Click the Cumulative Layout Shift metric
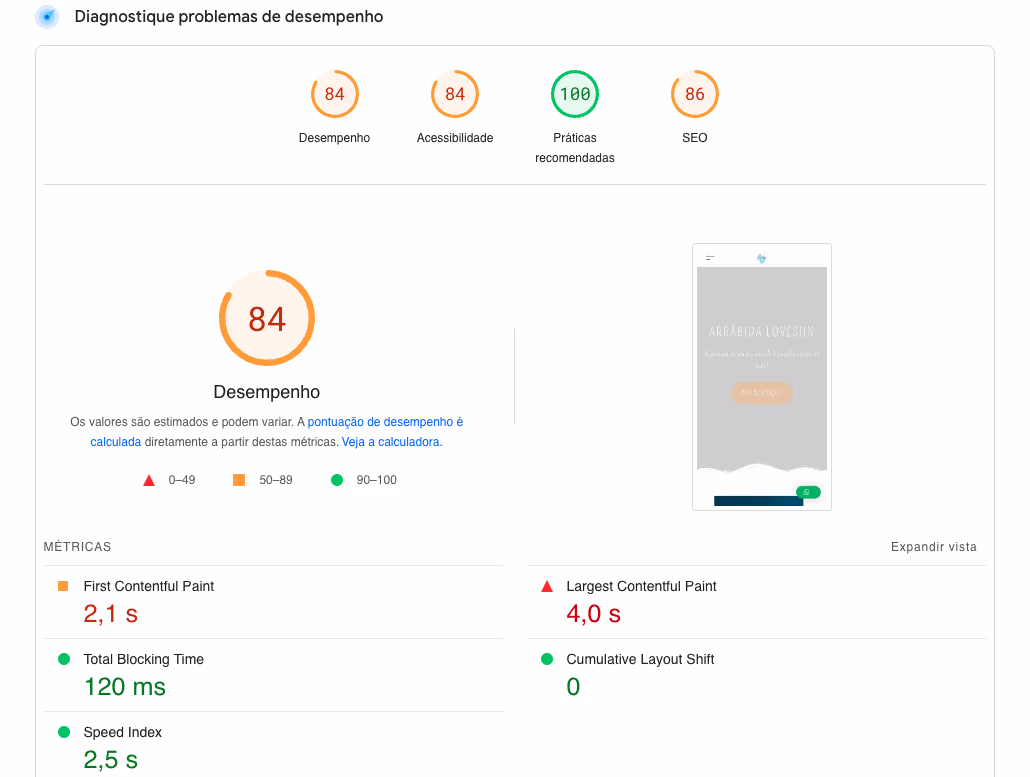Image resolution: width=1030 pixels, height=777 pixels. point(640,659)
